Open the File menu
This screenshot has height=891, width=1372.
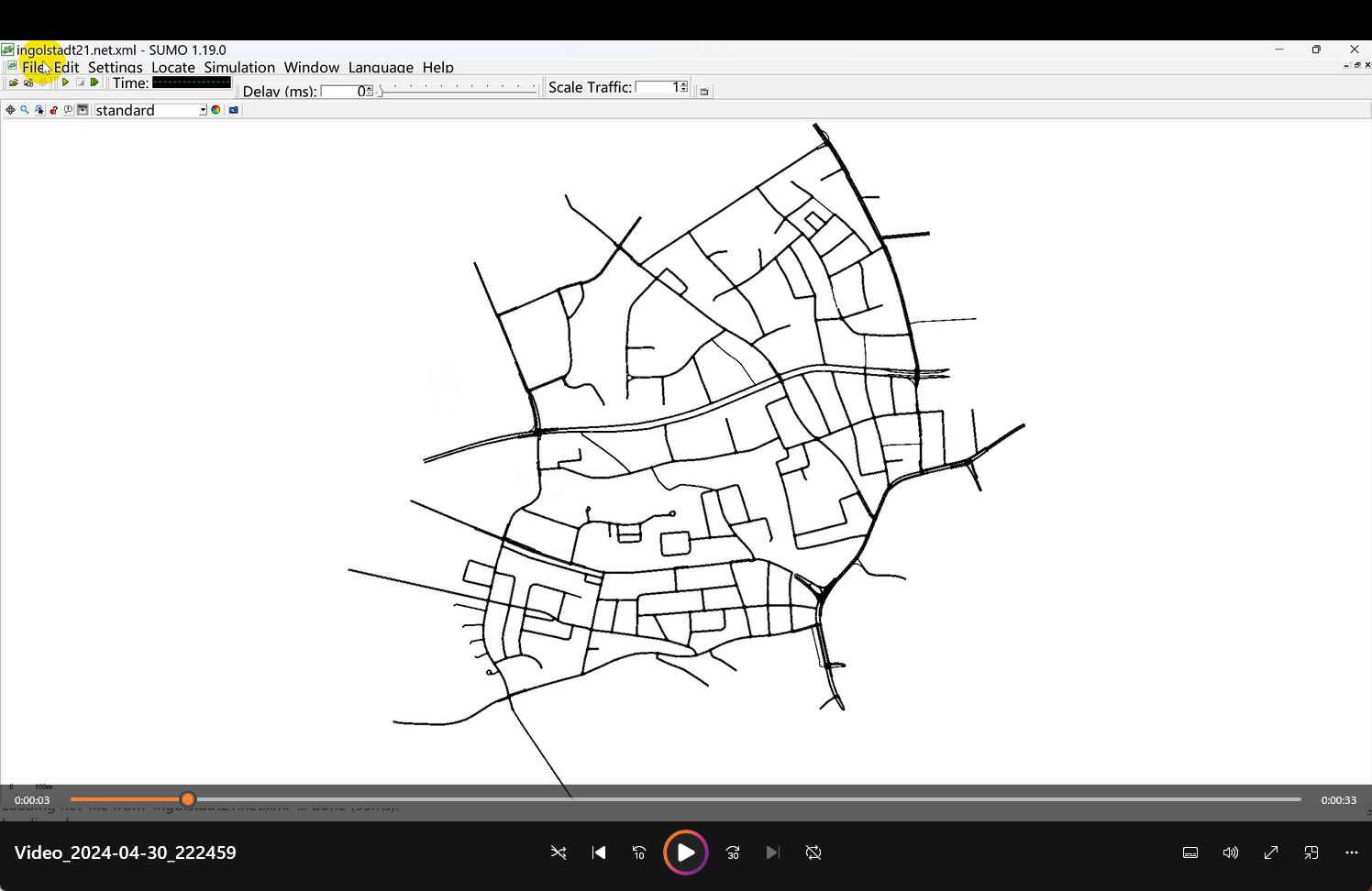(x=33, y=67)
